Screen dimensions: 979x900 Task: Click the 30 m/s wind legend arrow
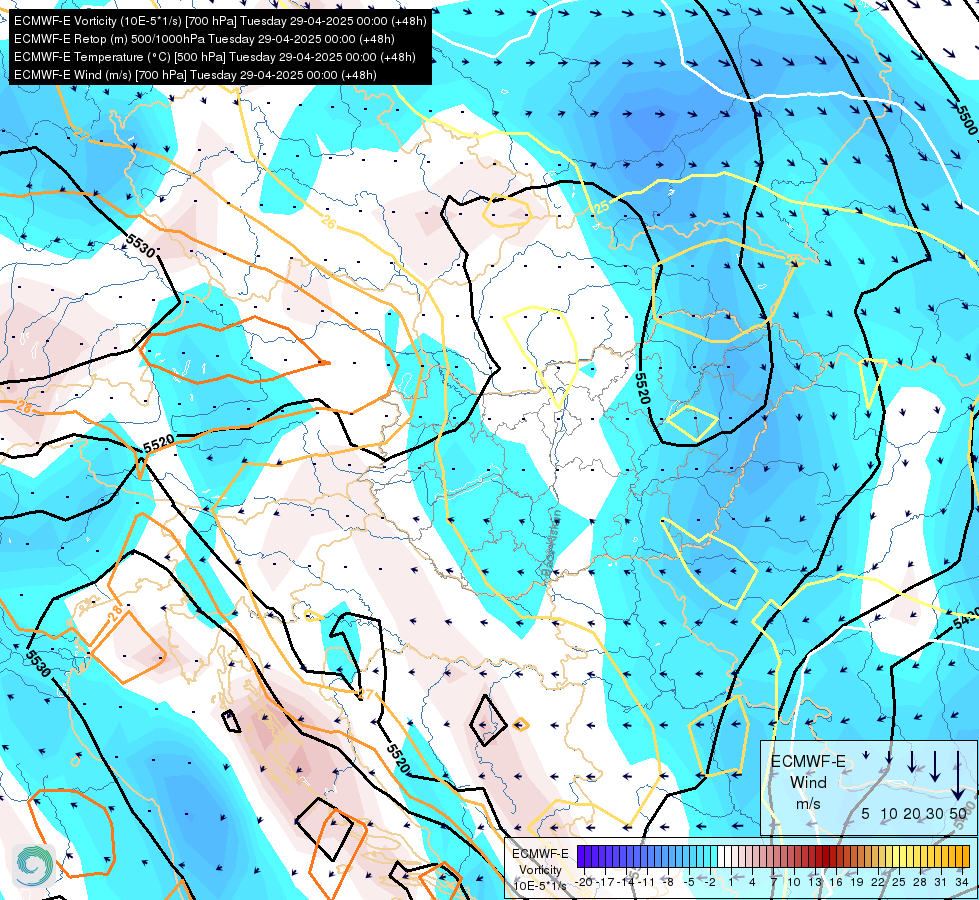935,766
